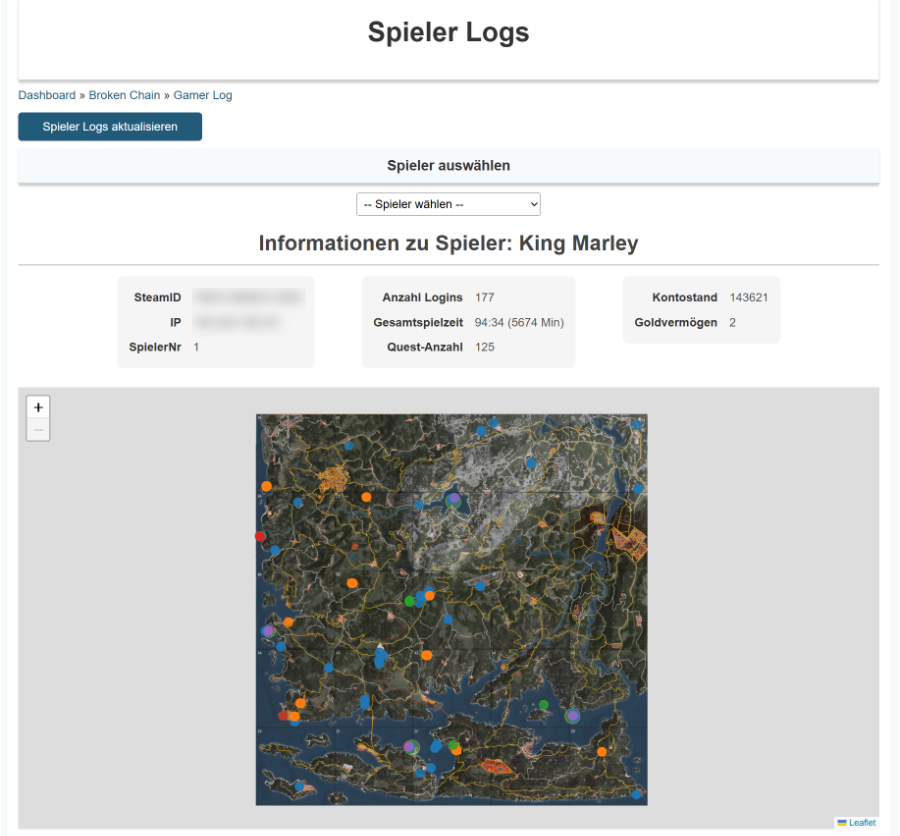
Task: Select the purple marker in northern lake
Action: pos(454,498)
